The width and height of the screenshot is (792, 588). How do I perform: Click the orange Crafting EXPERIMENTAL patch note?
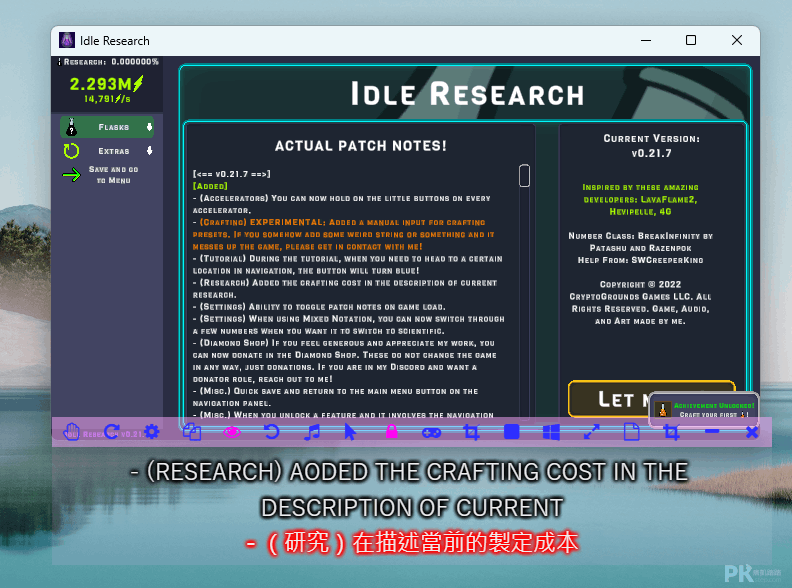(x=343, y=234)
